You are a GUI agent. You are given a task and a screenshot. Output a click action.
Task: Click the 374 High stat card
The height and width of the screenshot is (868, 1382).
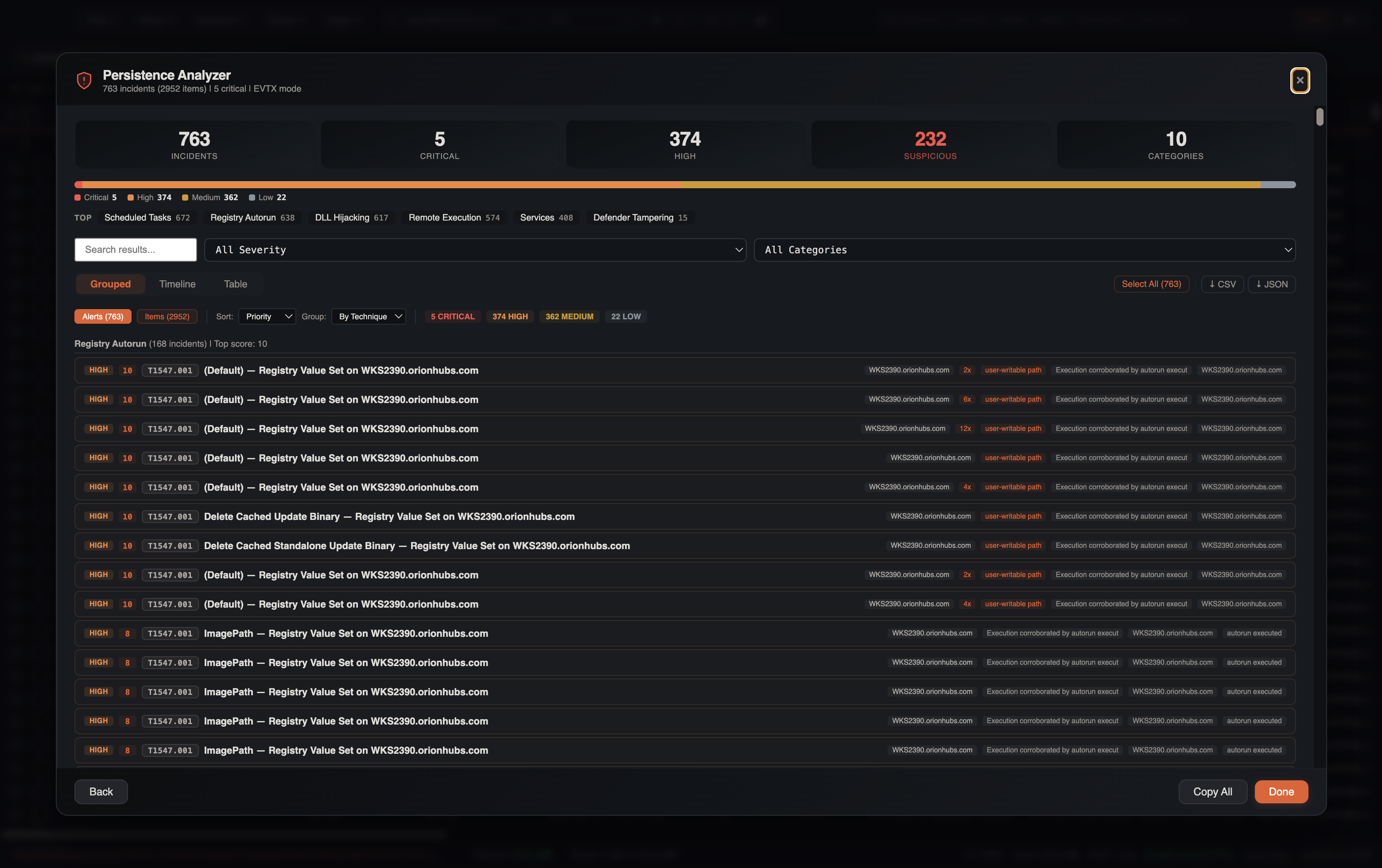[685, 144]
